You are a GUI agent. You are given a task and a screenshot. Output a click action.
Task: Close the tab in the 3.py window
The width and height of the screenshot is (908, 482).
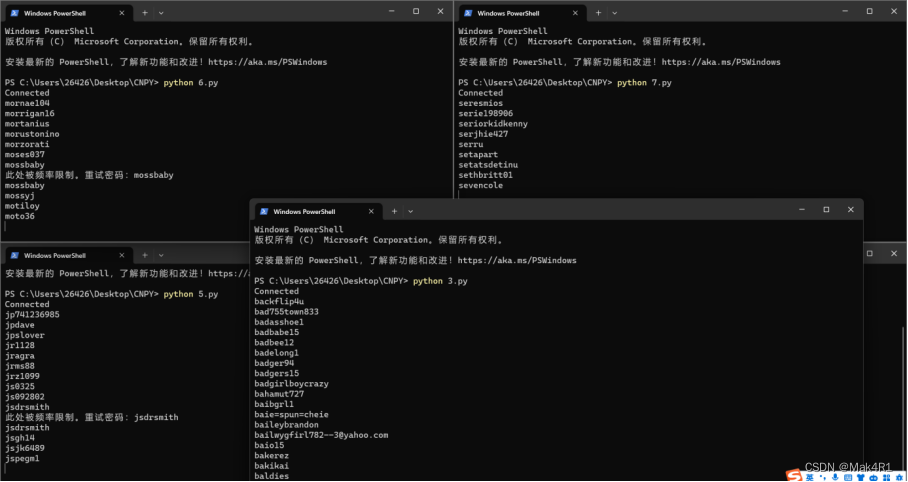[x=371, y=211]
